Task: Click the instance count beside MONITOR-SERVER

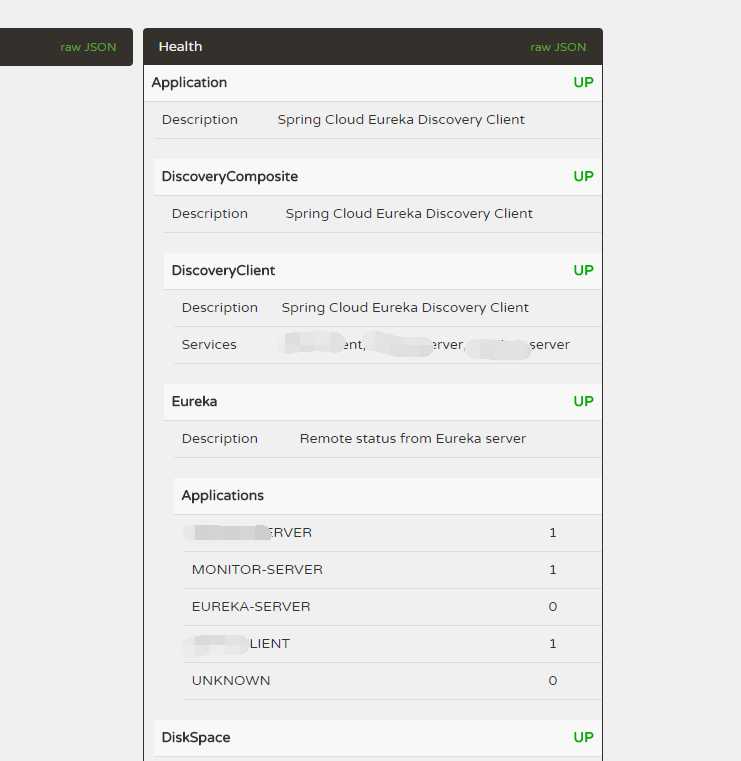Action: coord(553,570)
